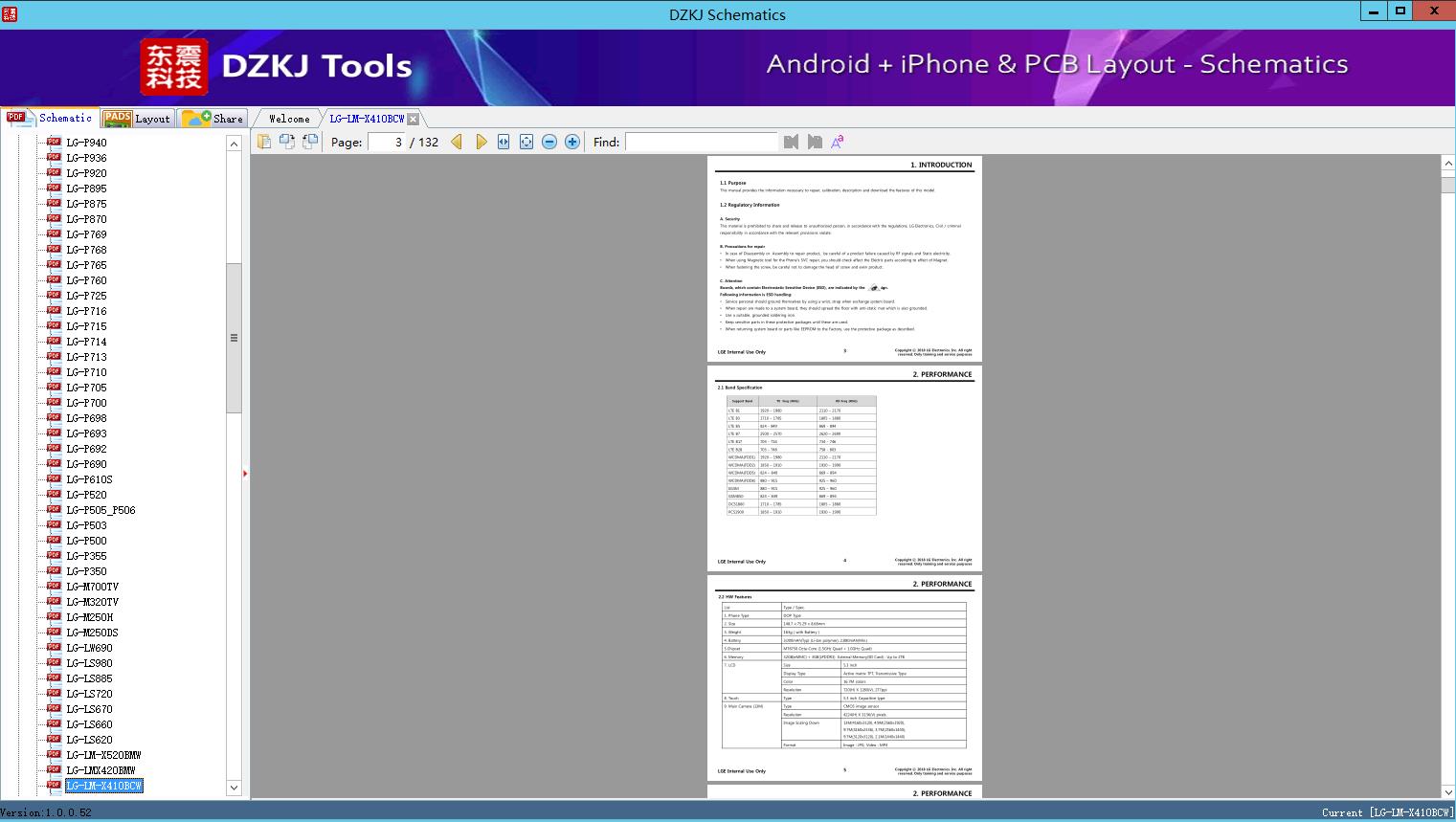Open LG-P940 in the tree
The width and height of the screenshot is (1456, 822).
[x=86, y=143]
